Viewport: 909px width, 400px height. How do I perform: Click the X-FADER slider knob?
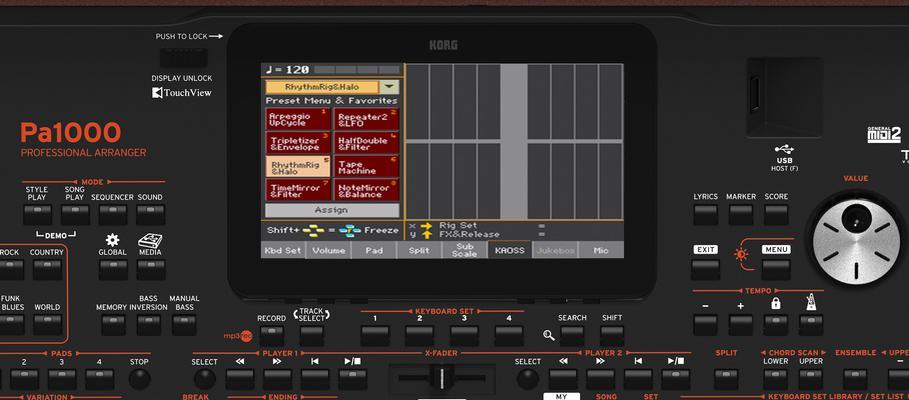[442, 377]
